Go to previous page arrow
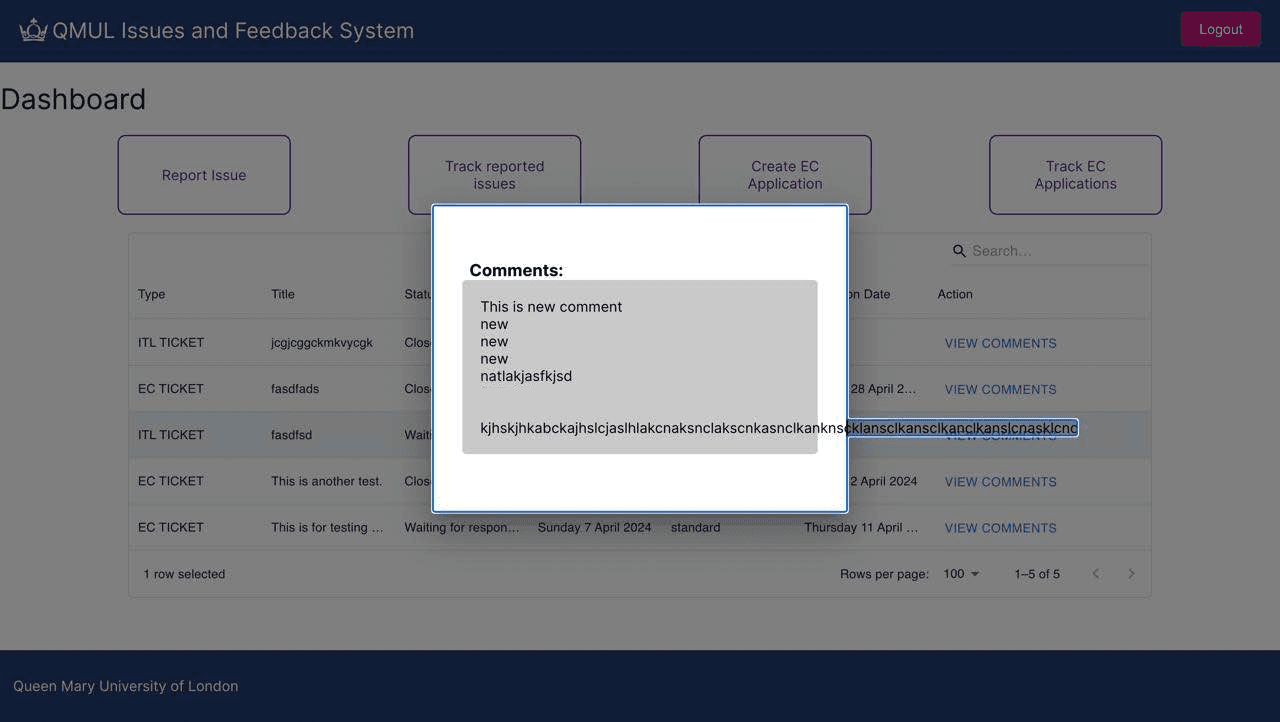 (1096, 574)
